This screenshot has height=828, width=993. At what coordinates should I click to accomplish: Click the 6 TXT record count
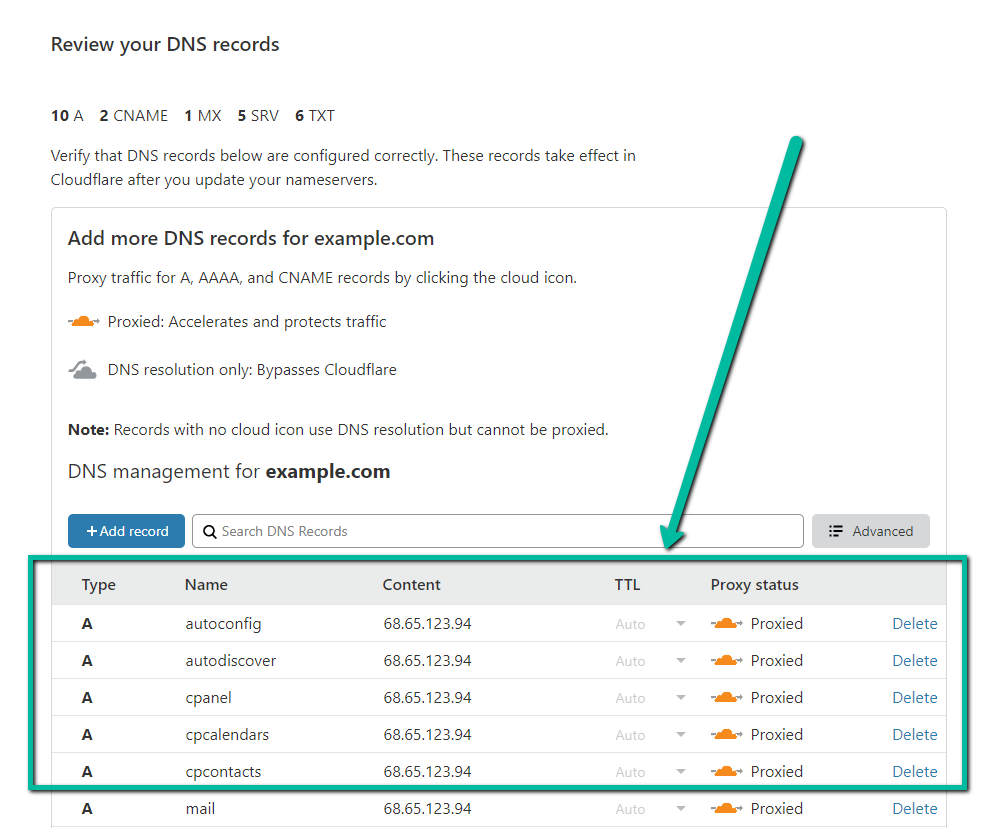click(315, 116)
